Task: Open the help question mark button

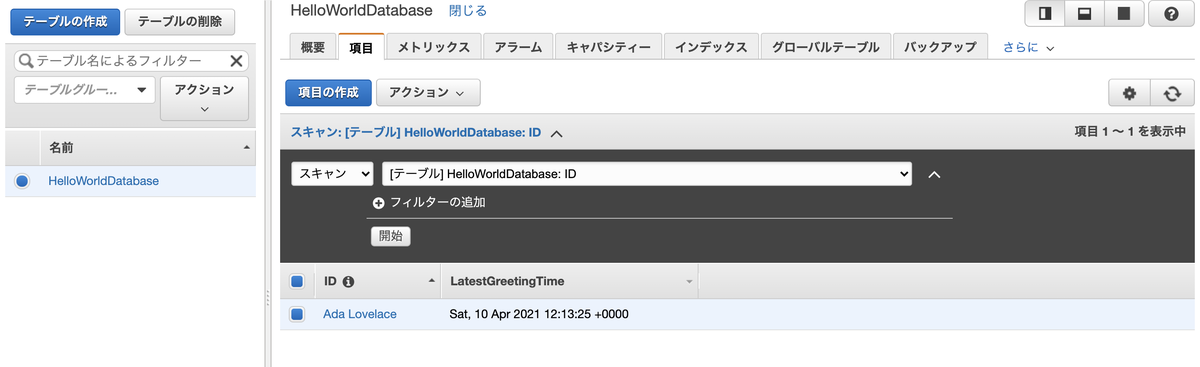Action: click(1171, 14)
